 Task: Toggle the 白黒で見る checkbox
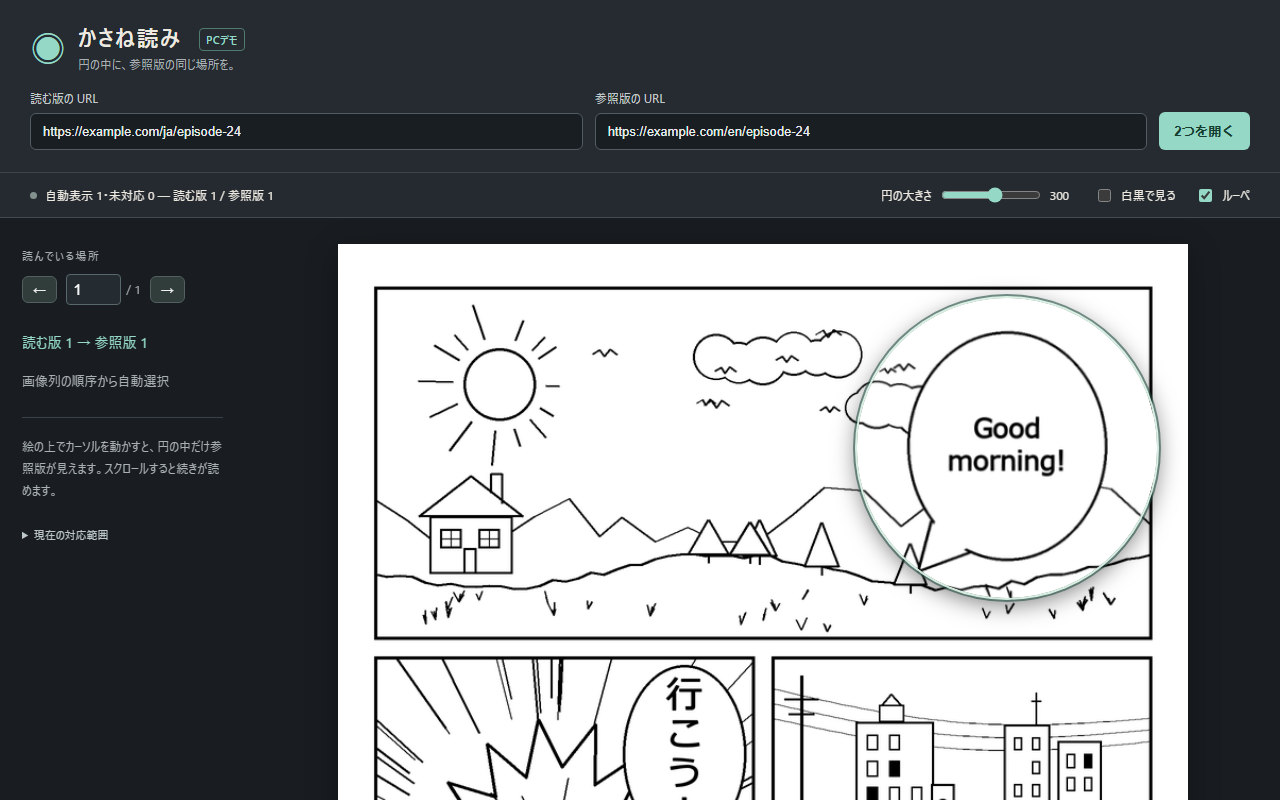(1105, 196)
